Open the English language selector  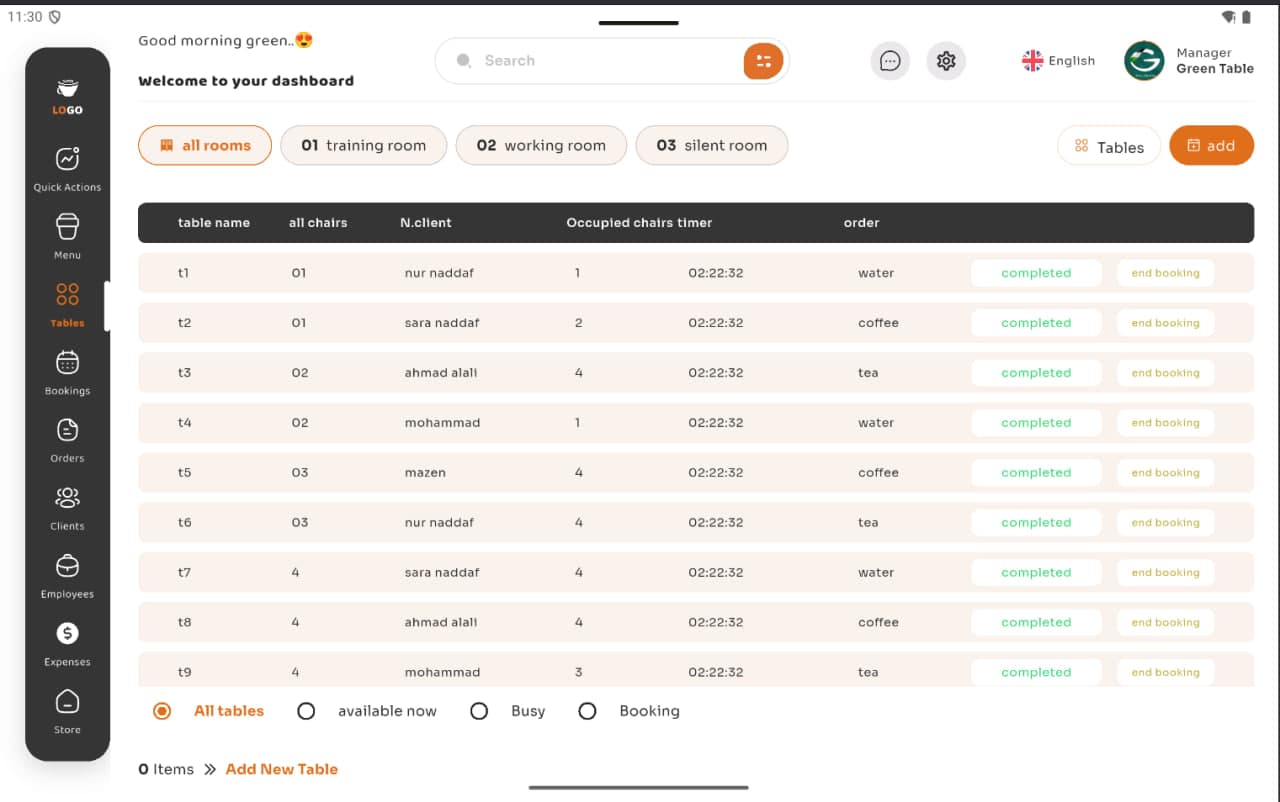(1058, 61)
